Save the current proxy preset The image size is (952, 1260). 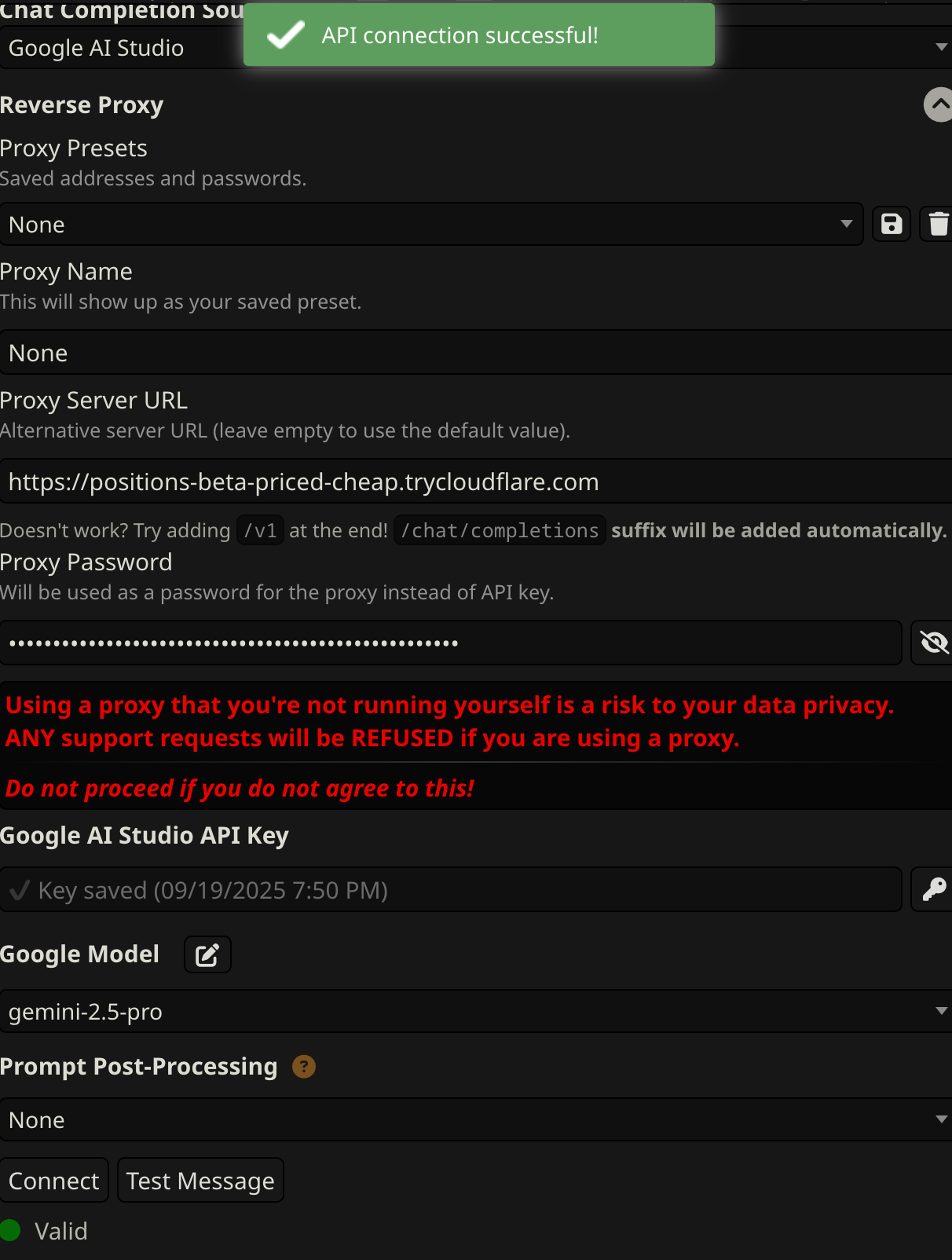892,225
